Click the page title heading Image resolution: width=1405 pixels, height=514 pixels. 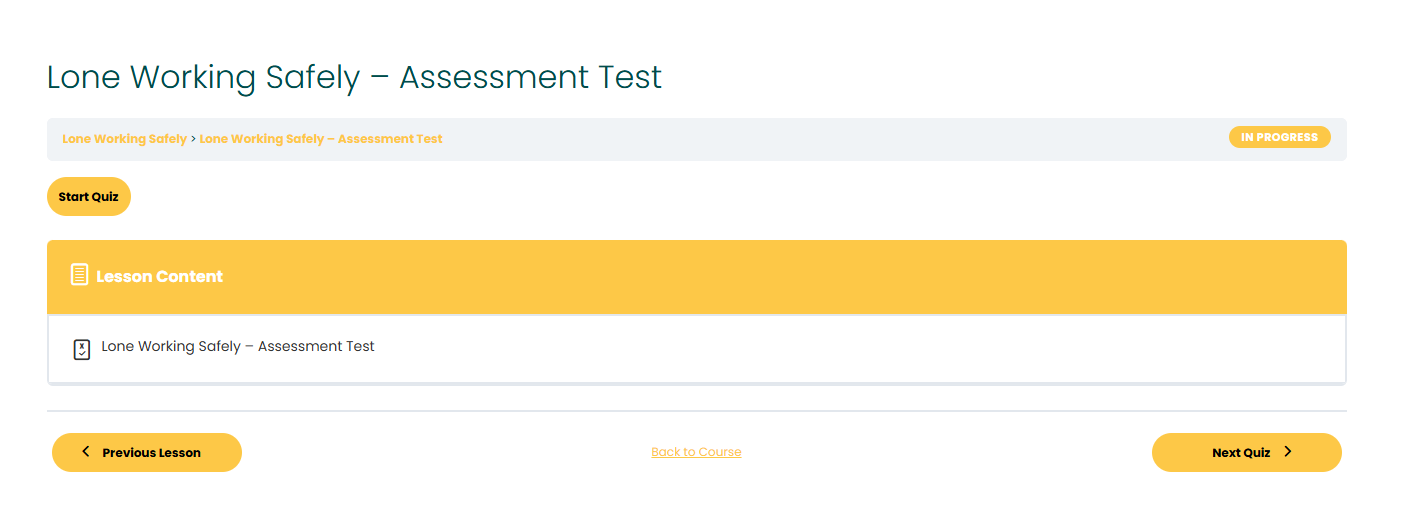point(355,77)
